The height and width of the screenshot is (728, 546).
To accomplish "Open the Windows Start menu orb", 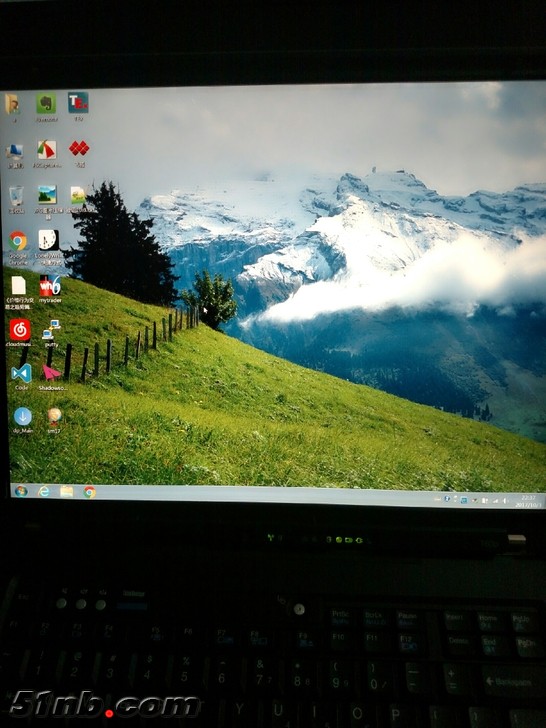I will [21, 491].
